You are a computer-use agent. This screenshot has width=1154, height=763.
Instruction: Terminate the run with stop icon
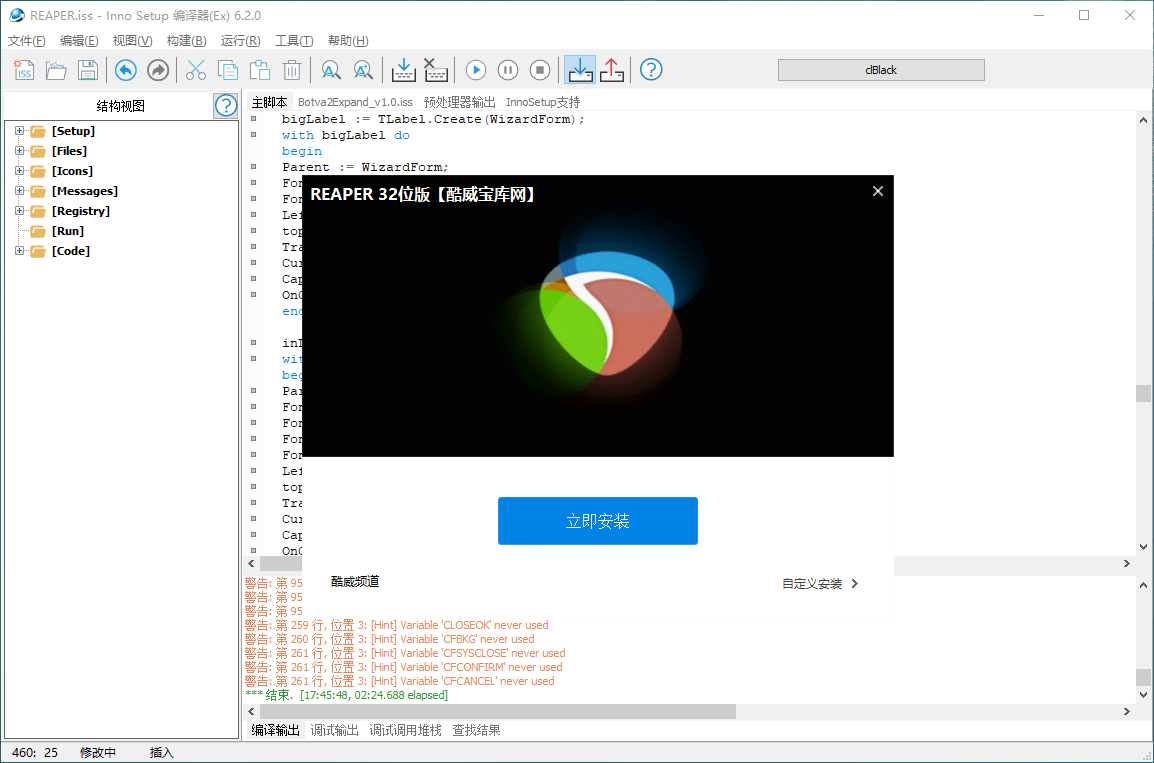540,70
